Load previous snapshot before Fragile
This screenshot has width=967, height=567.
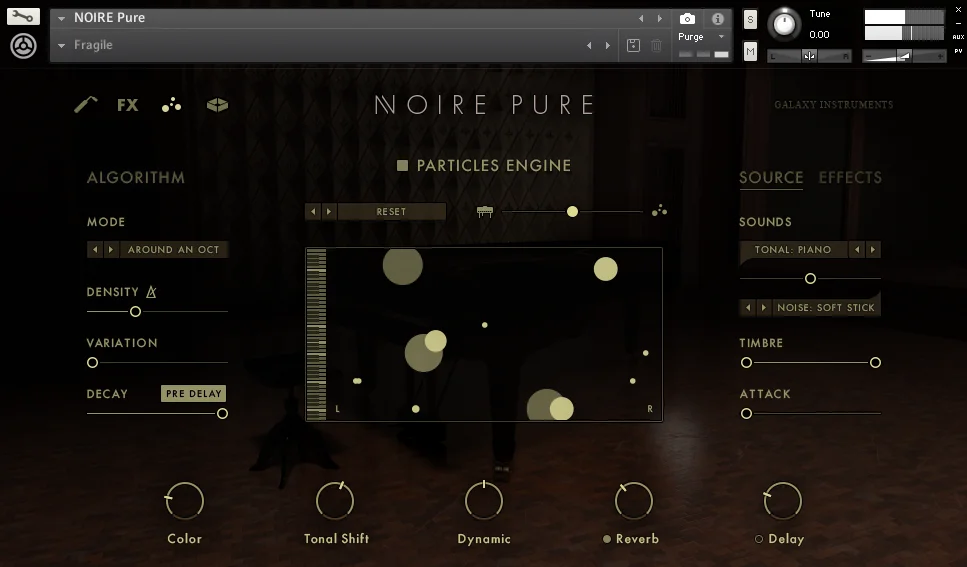(x=589, y=45)
